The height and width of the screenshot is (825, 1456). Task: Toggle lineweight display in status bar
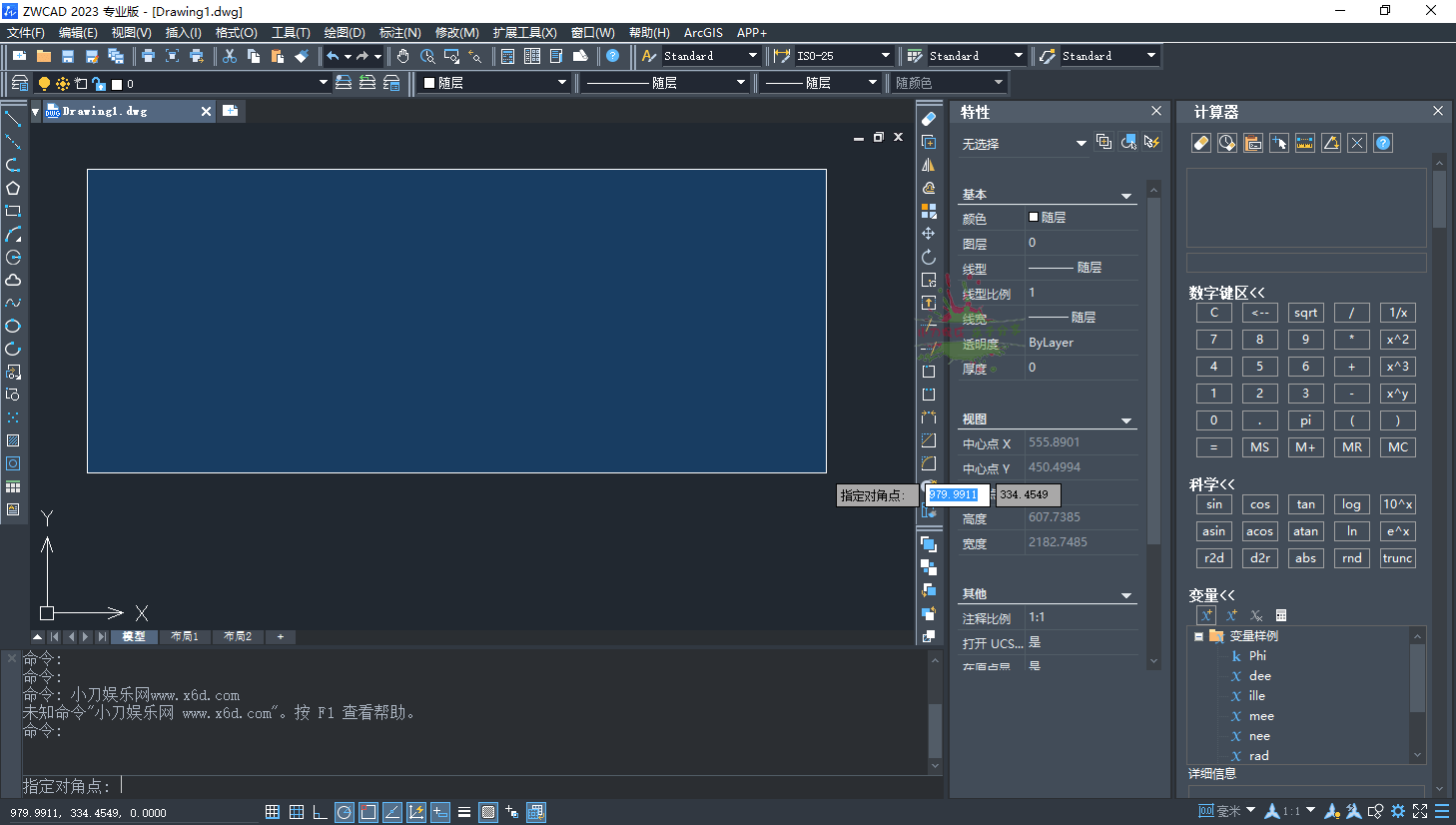point(464,812)
